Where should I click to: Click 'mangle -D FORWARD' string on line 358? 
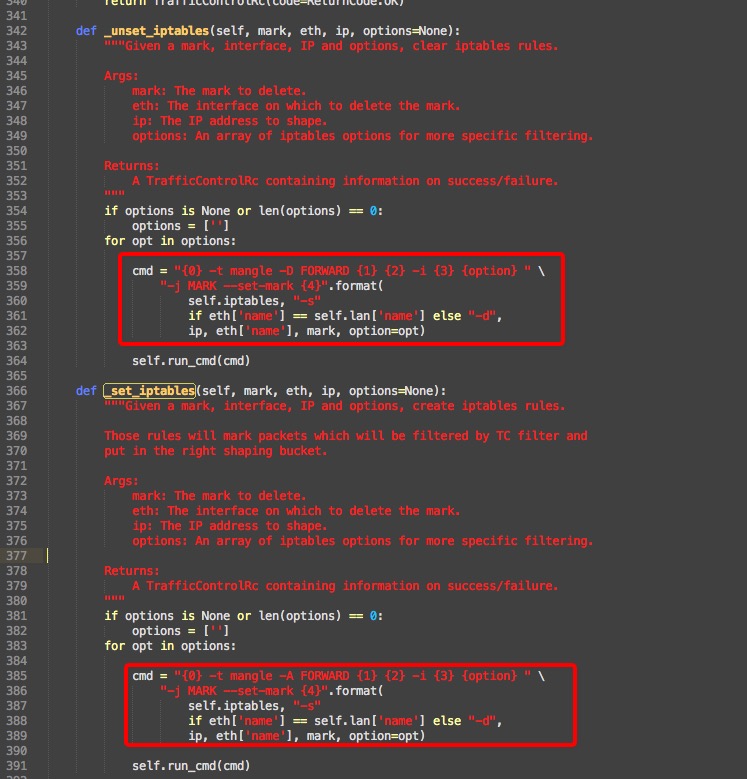pos(290,271)
